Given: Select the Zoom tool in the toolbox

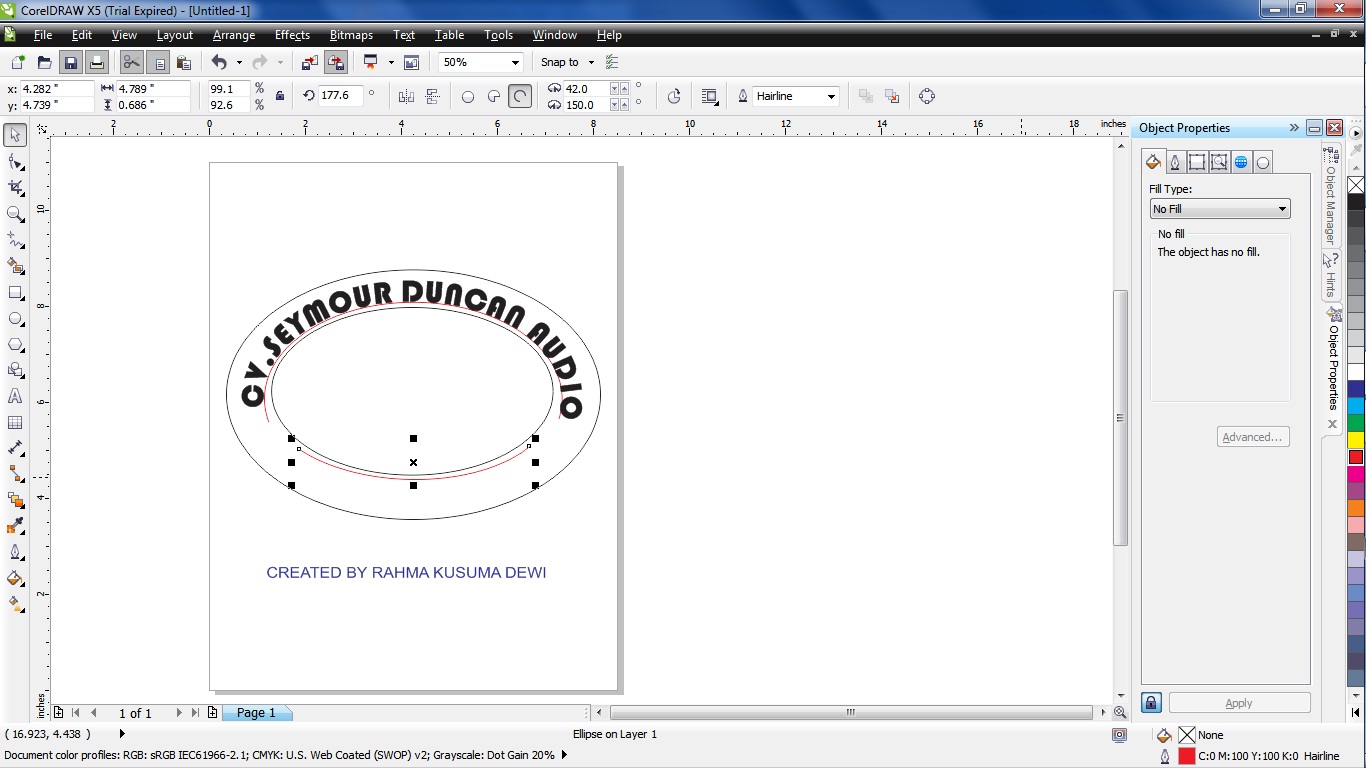Looking at the screenshot, I should click(x=15, y=213).
